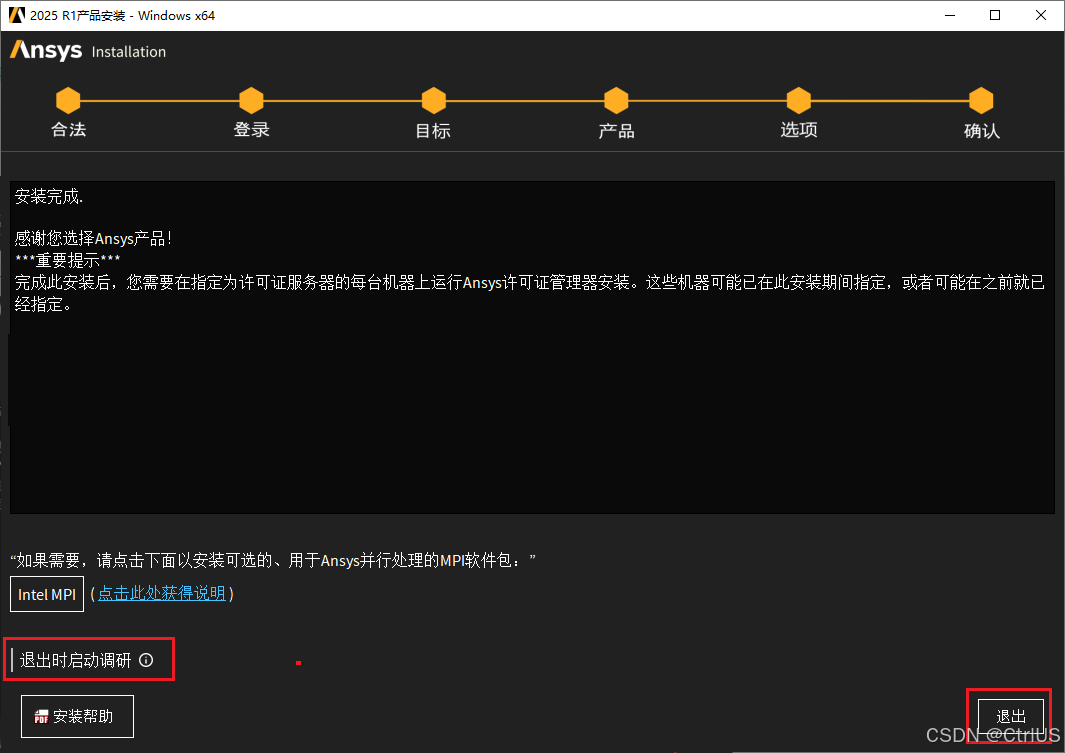The height and width of the screenshot is (753, 1065).
Task: Click the 产品 step hexagon icon
Action: [x=616, y=100]
